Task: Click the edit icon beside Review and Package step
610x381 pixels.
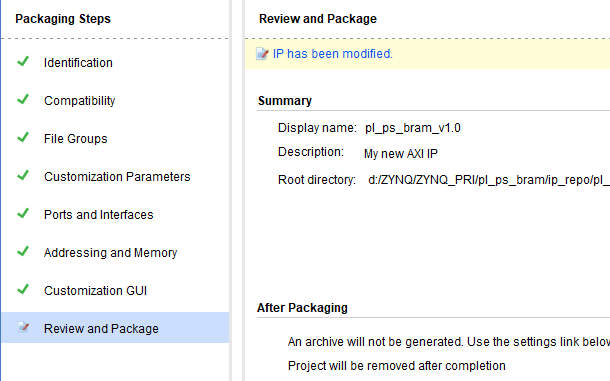Action: pyautogui.click(x=23, y=327)
